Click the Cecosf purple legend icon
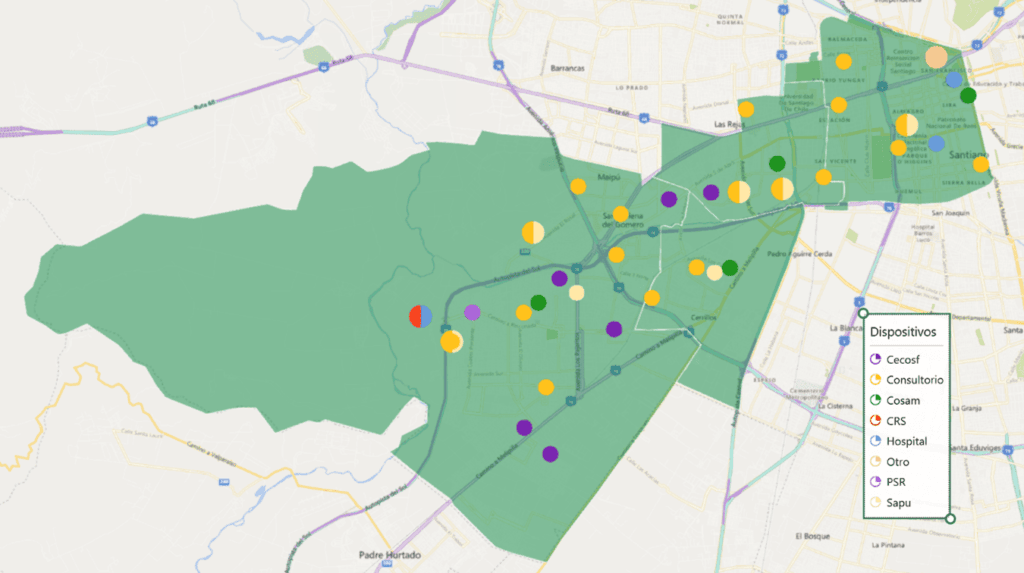1024x573 pixels. pyautogui.click(x=875, y=359)
